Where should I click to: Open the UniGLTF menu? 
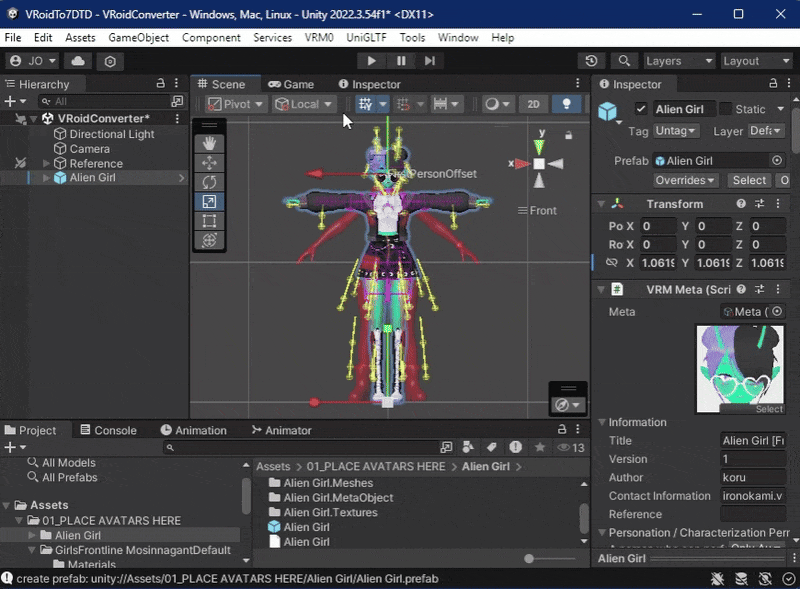[x=366, y=37]
